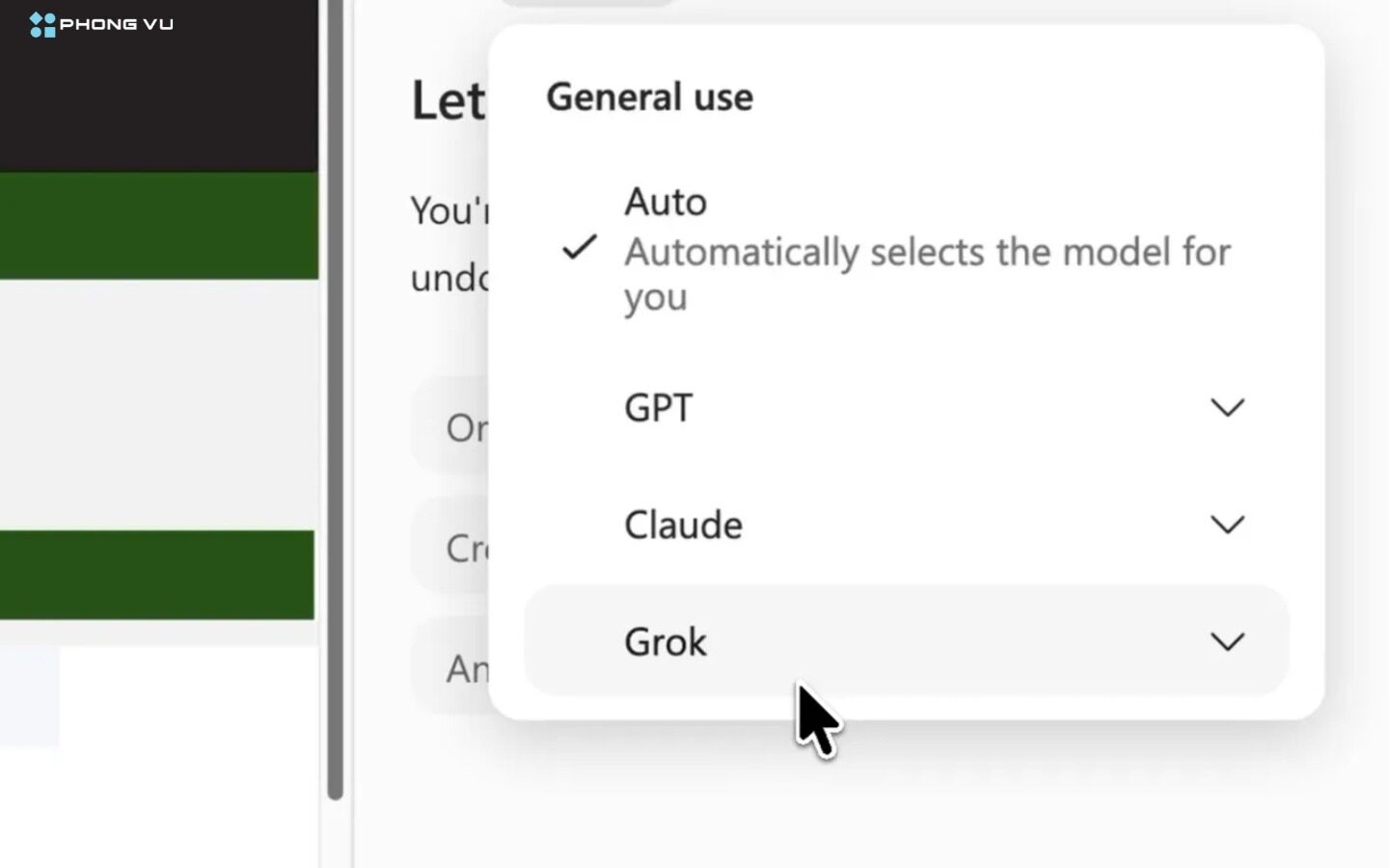Viewport: 1389px width, 868px height.
Task: Click "Automatically selects the model for you" description
Action: pyautogui.click(x=927, y=274)
